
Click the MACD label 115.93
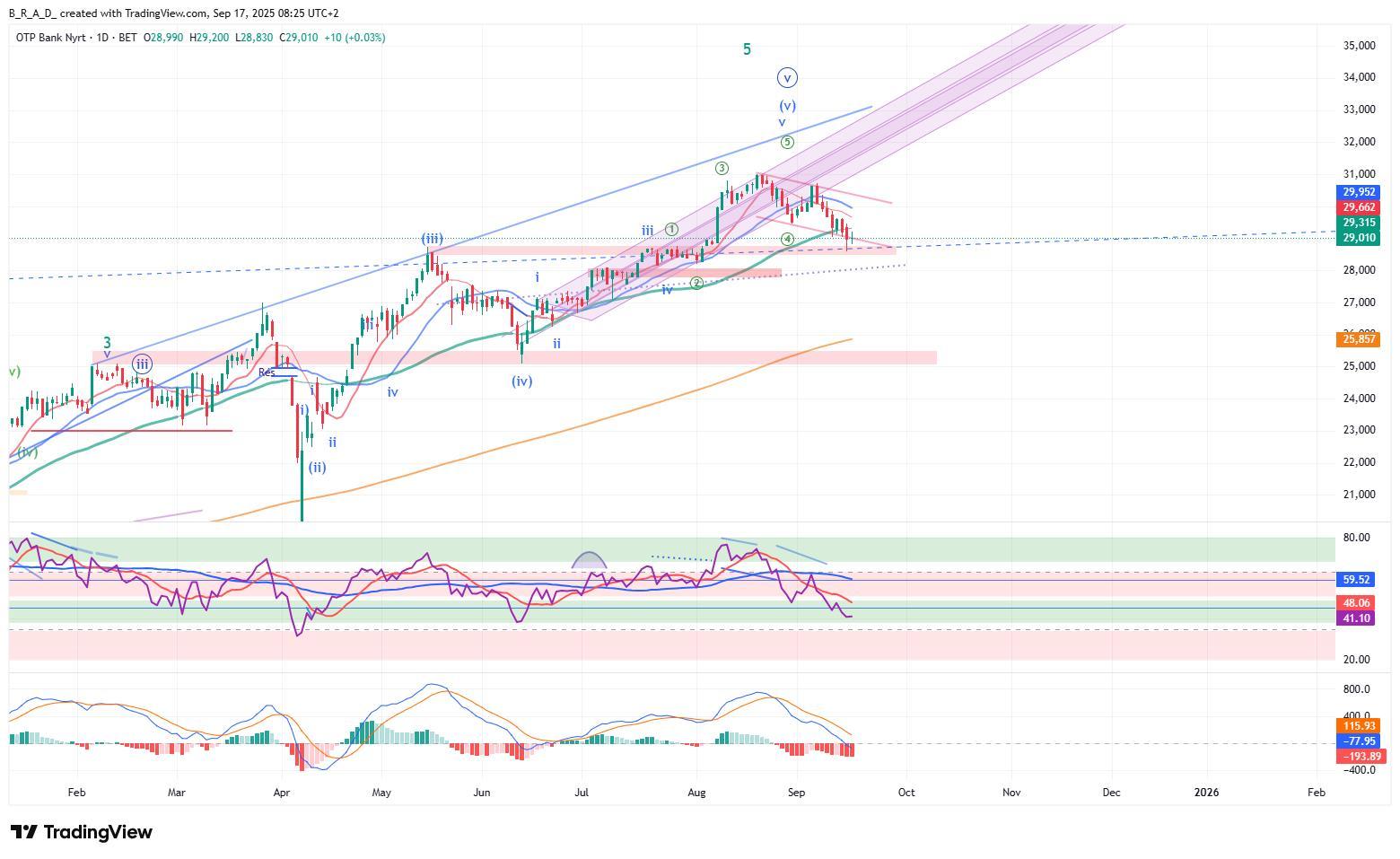tap(1359, 726)
